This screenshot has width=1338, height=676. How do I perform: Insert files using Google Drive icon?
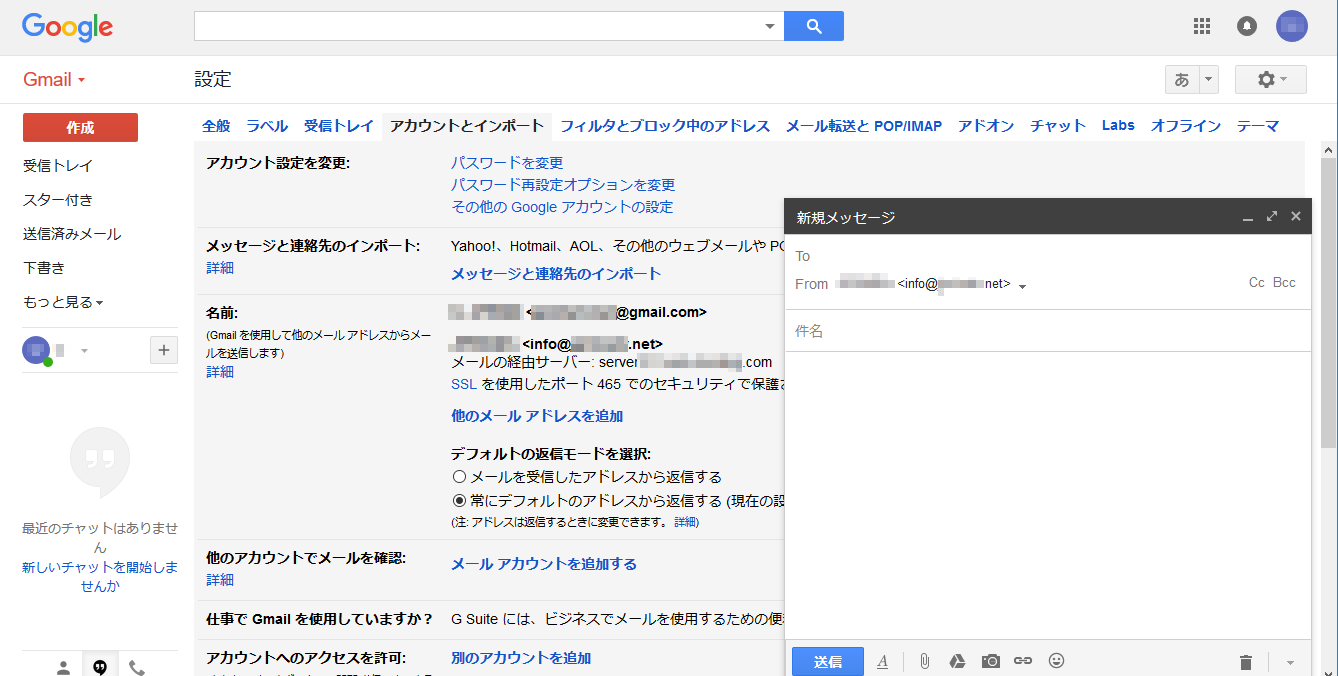(957, 662)
